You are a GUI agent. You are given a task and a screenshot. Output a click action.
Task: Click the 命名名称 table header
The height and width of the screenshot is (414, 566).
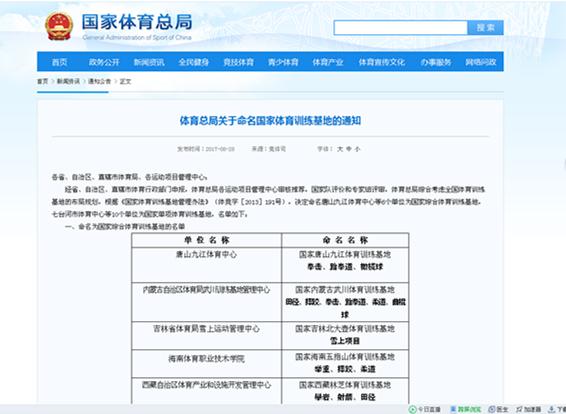pos(345,240)
